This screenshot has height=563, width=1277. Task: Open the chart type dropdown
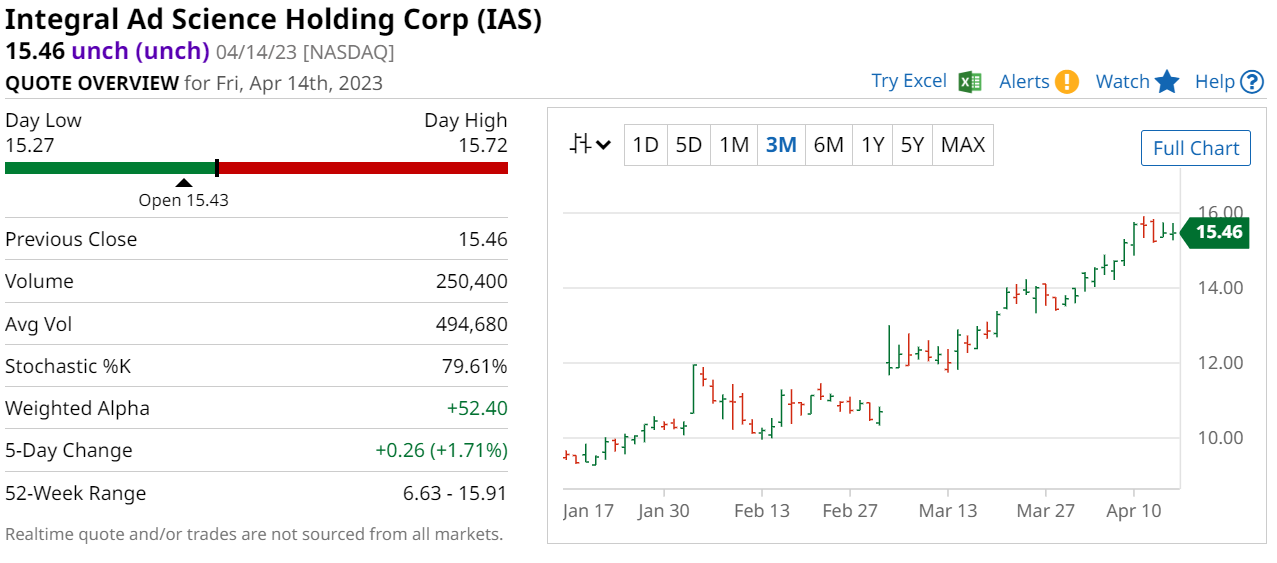tap(591, 144)
